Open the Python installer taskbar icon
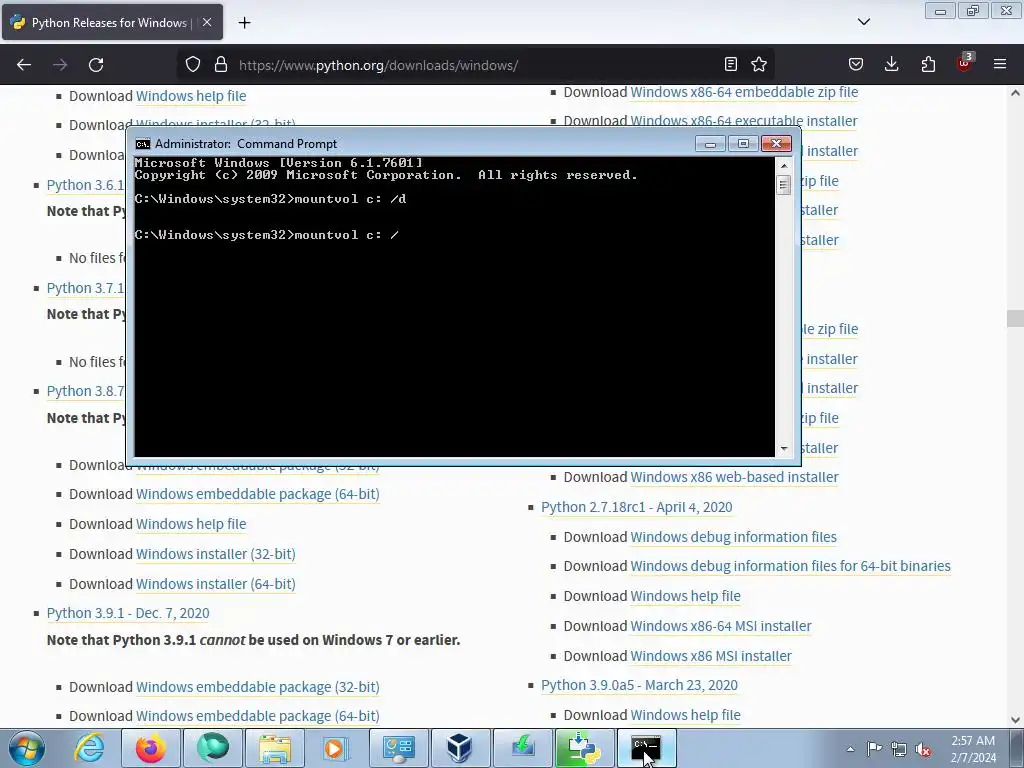This screenshot has height=768, width=1024. pos(585,748)
